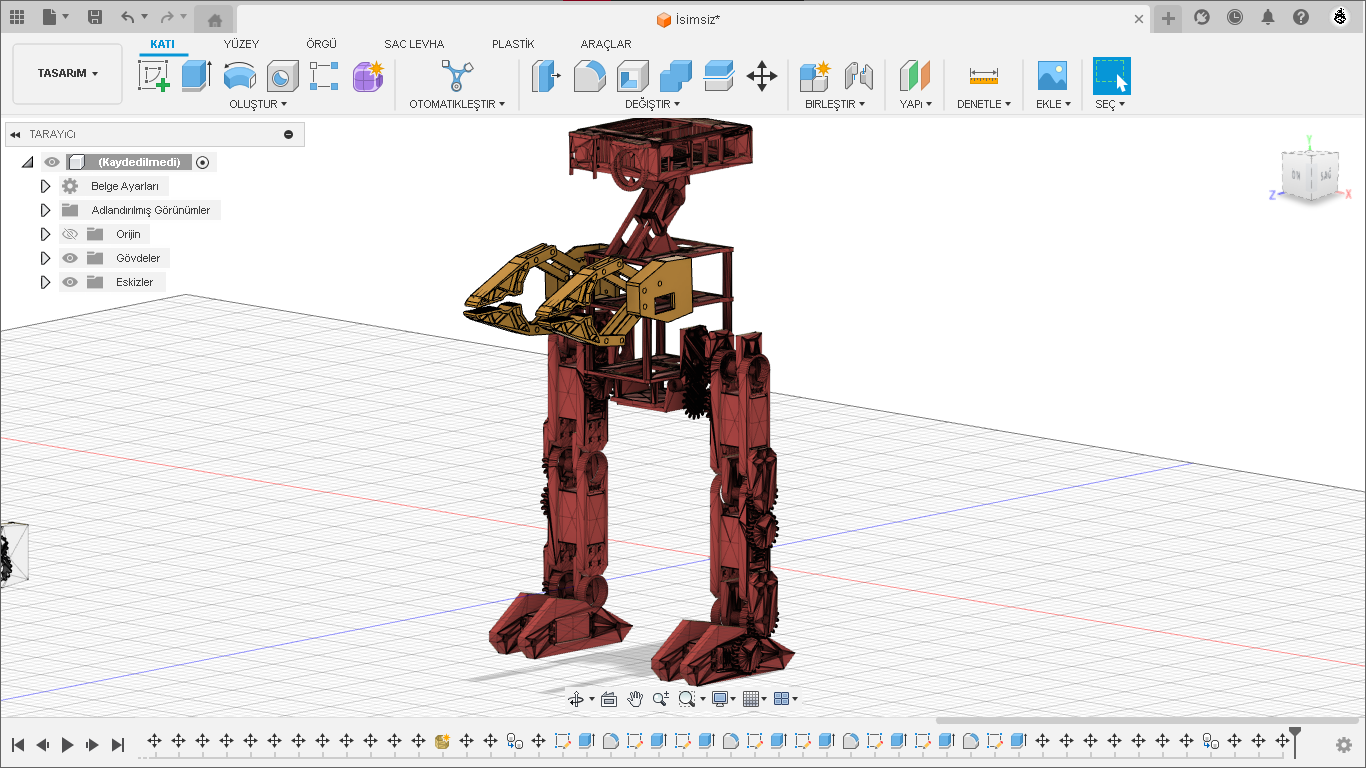Click the TASARIM workspace button
Viewport: 1366px width, 768px height.
click(66, 73)
